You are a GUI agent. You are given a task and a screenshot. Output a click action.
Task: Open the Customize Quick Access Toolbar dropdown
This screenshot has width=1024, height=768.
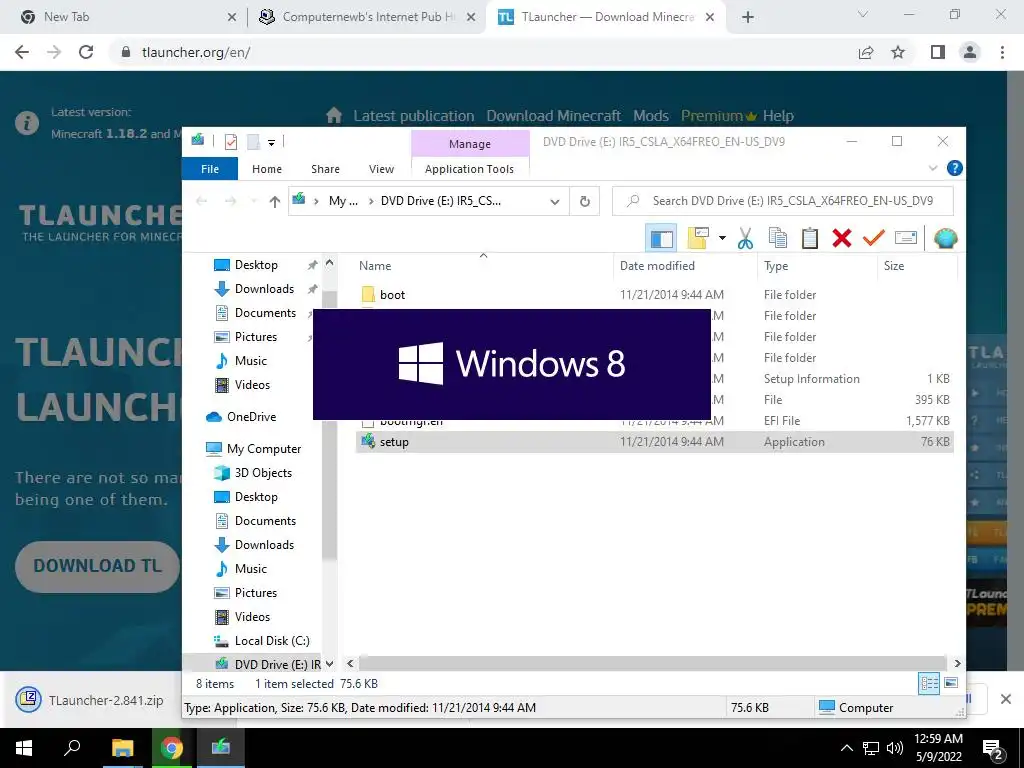pos(271,142)
